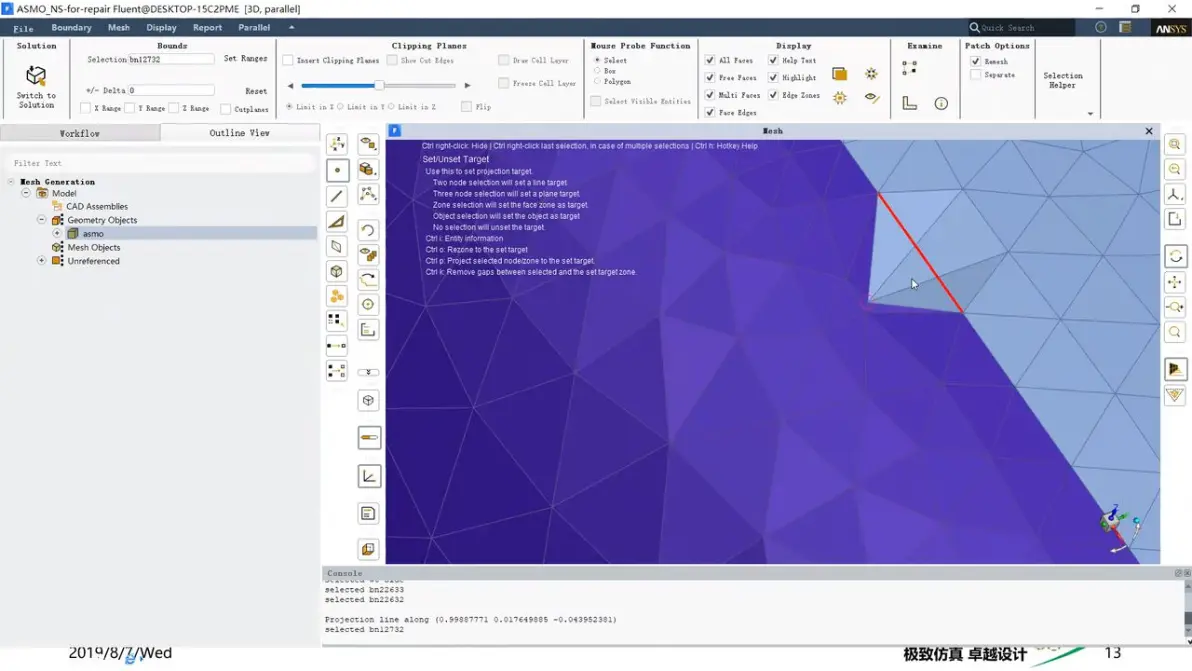Viewport: 1192px width, 671px height.
Task: Click the fit-to-window zoom icon
Action: click(1175, 144)
